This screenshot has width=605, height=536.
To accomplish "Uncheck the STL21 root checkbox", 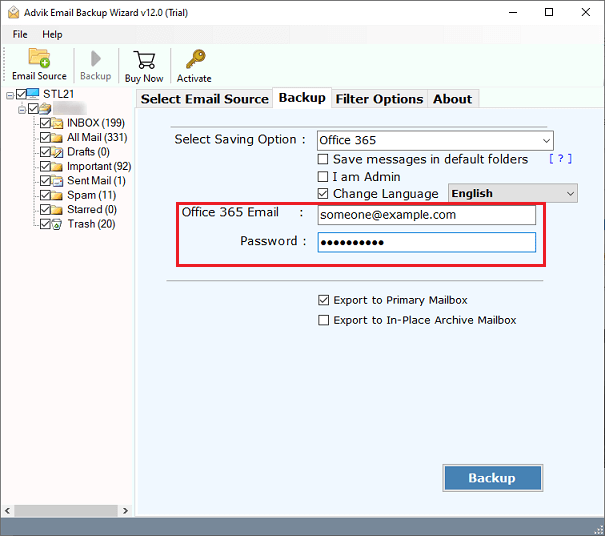I will (21, 94).
